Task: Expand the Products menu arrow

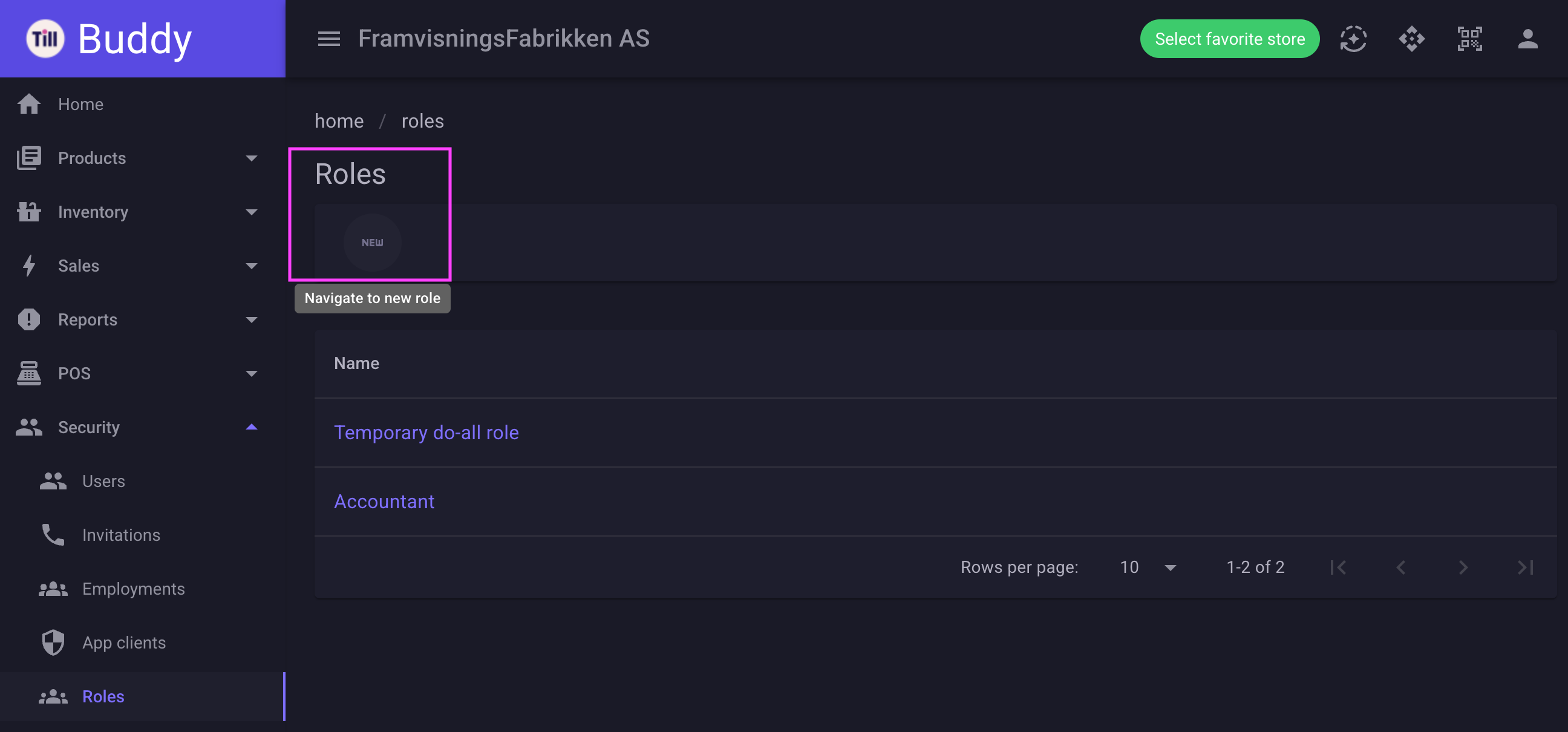Action: coord(252,158)
